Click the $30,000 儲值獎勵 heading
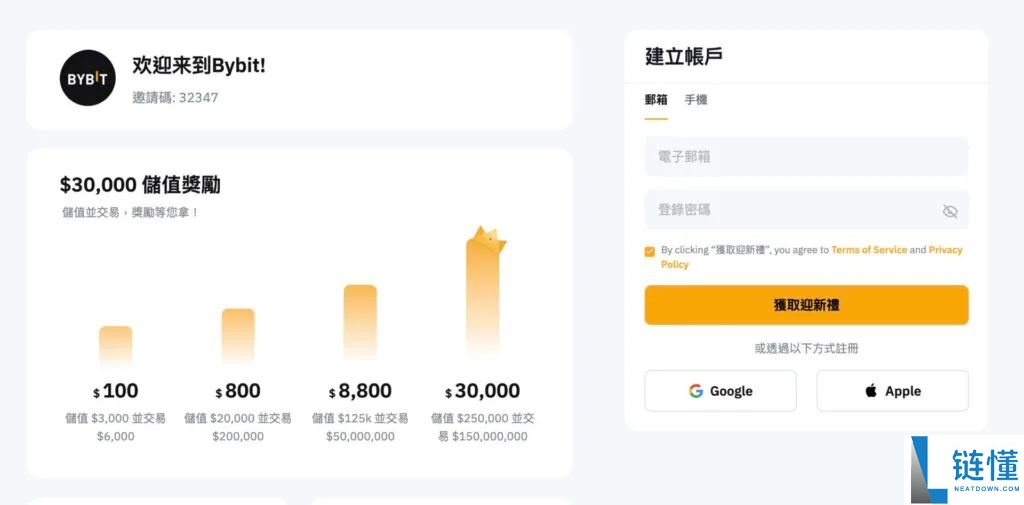The width and height of the screenshot is (1024, 505). [140, 185]
